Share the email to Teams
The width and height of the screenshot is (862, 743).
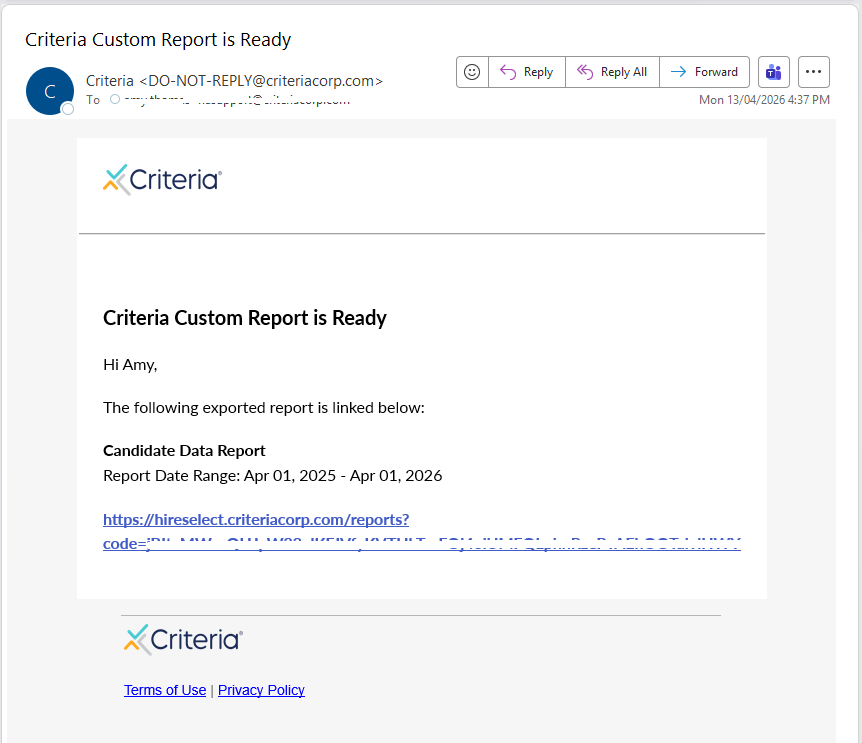click(x=774, y=72)
